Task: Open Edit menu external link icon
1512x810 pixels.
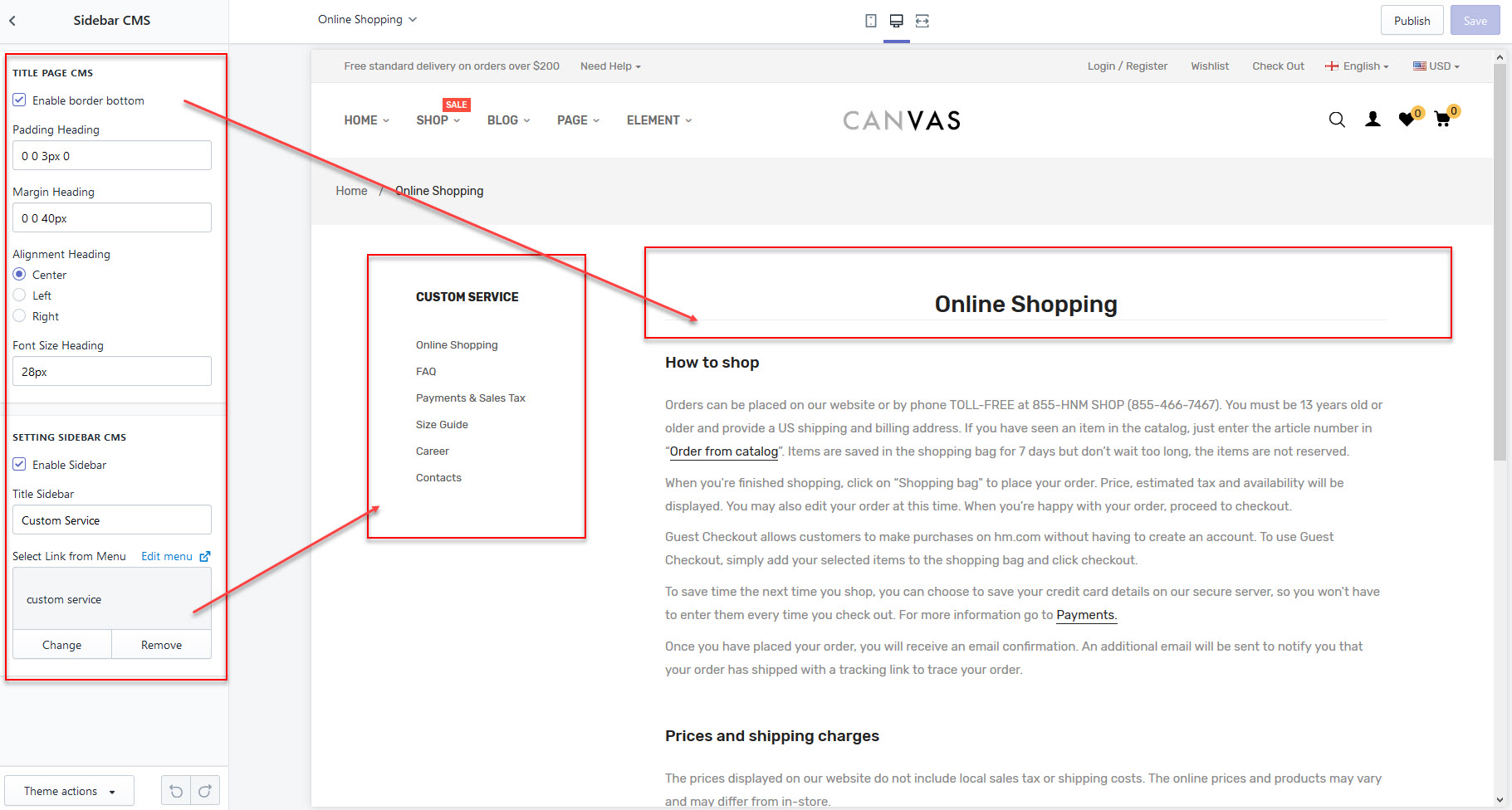Action: (205, 556)
